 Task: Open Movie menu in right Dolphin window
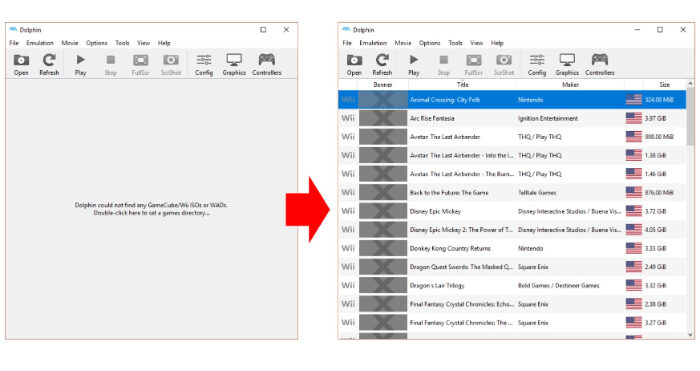pyautogui.click(x=403, y=43)
